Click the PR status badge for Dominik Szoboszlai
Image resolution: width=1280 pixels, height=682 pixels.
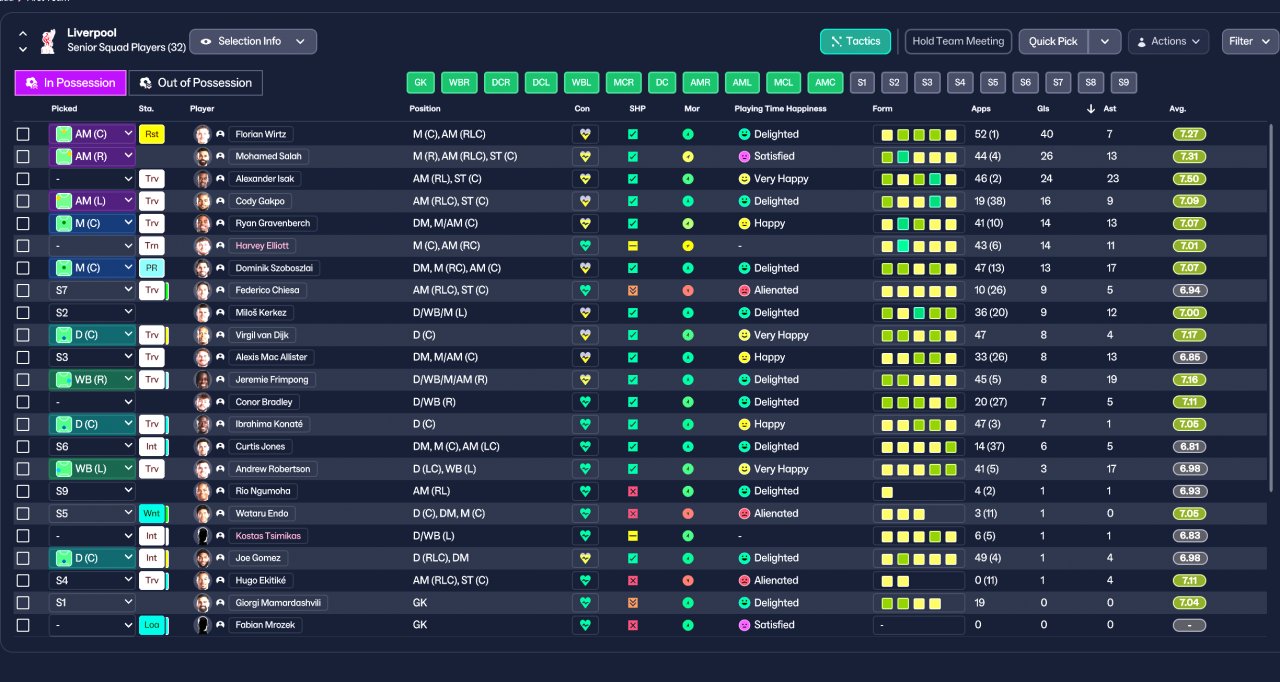(152, 268)
